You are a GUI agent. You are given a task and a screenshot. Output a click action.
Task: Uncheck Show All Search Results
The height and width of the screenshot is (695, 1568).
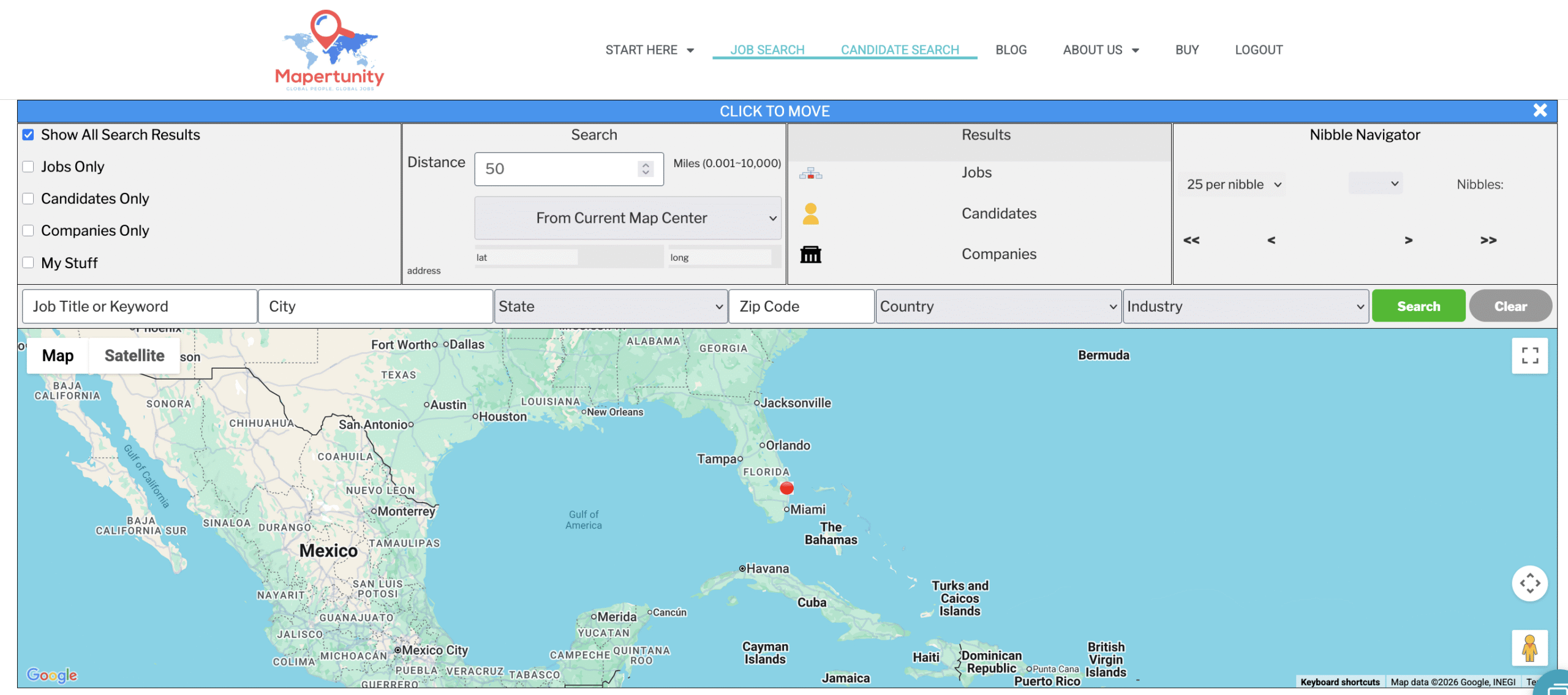[28, 135]
